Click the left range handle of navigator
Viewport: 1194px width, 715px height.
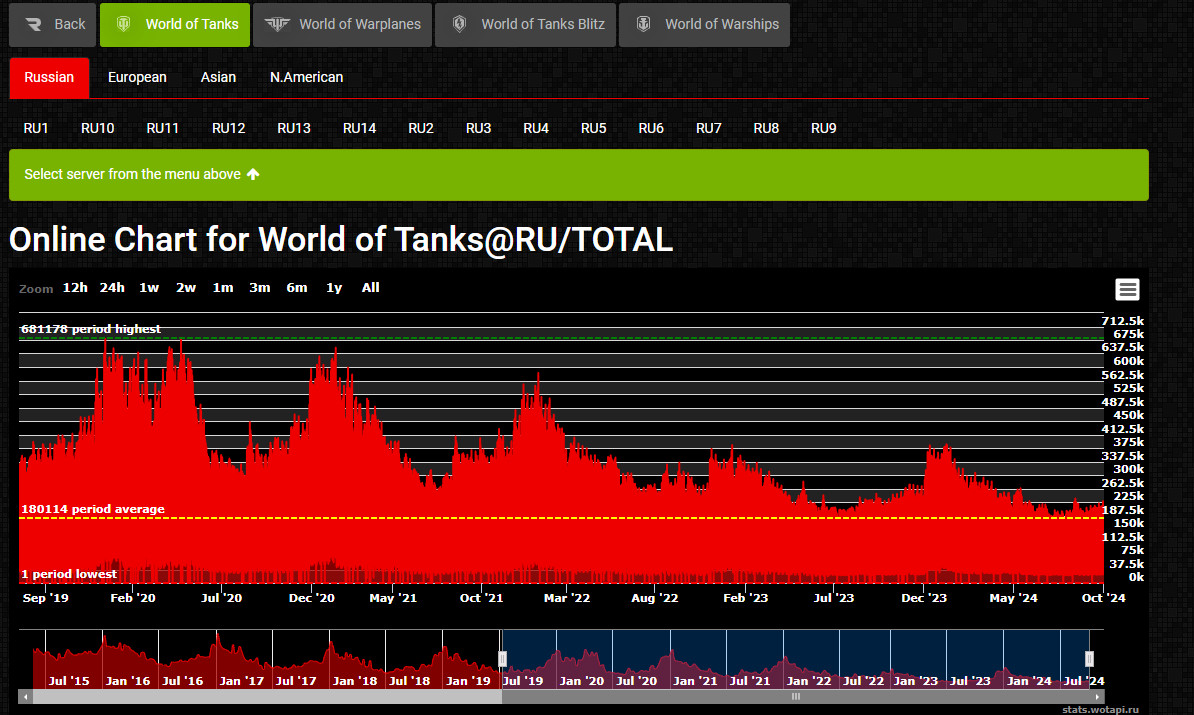[x=502, y=658]
